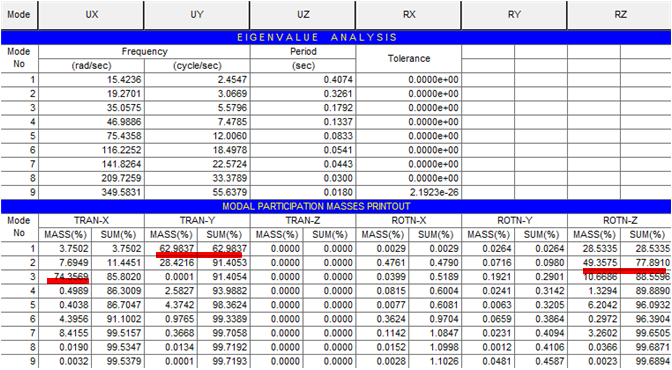
Task: Select the TRAN-Y header cell
Action: (x=197, y=221)
